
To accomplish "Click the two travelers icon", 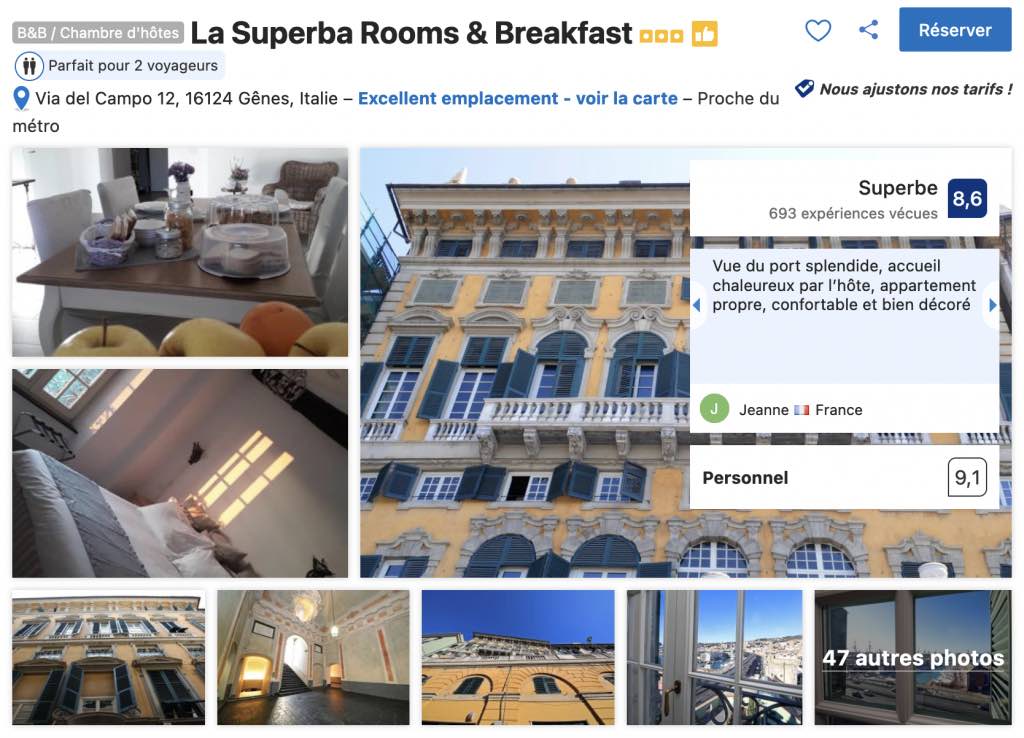I will pyautogui.click(x=29, y=66).
